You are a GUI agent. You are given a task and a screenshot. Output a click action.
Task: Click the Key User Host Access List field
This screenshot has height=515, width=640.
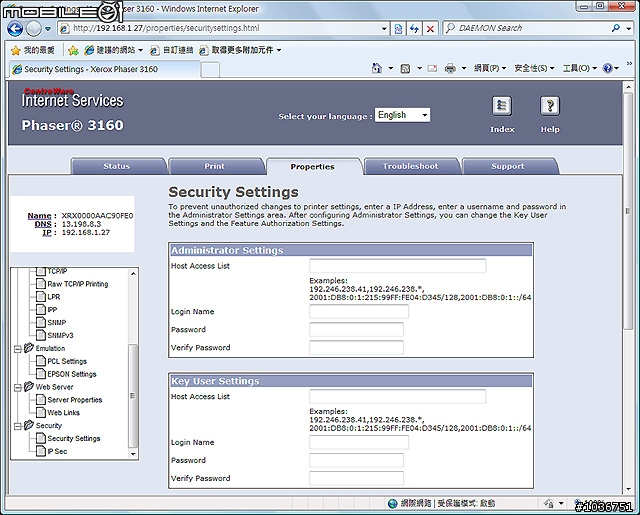398,396
